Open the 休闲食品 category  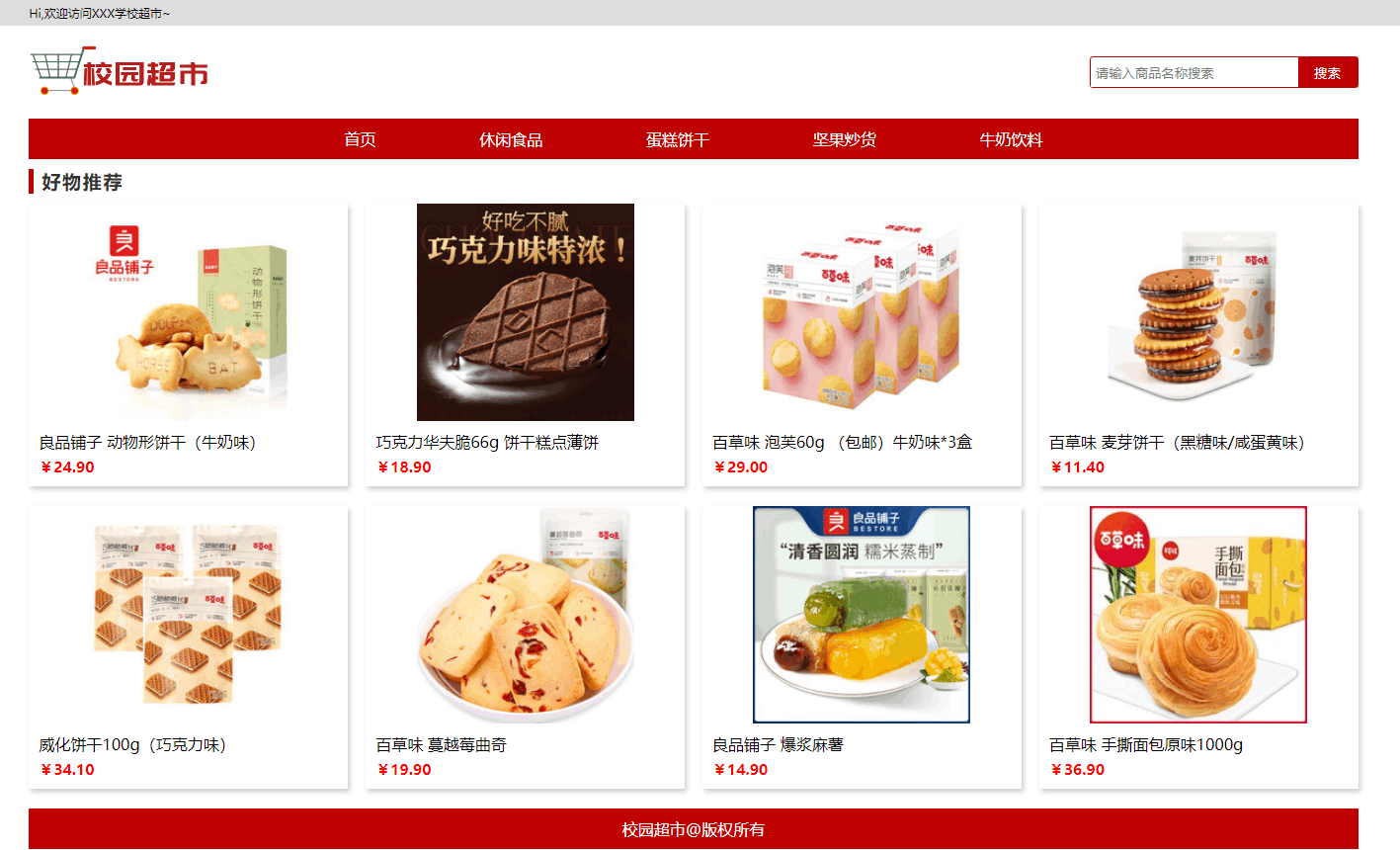point(511,139)
